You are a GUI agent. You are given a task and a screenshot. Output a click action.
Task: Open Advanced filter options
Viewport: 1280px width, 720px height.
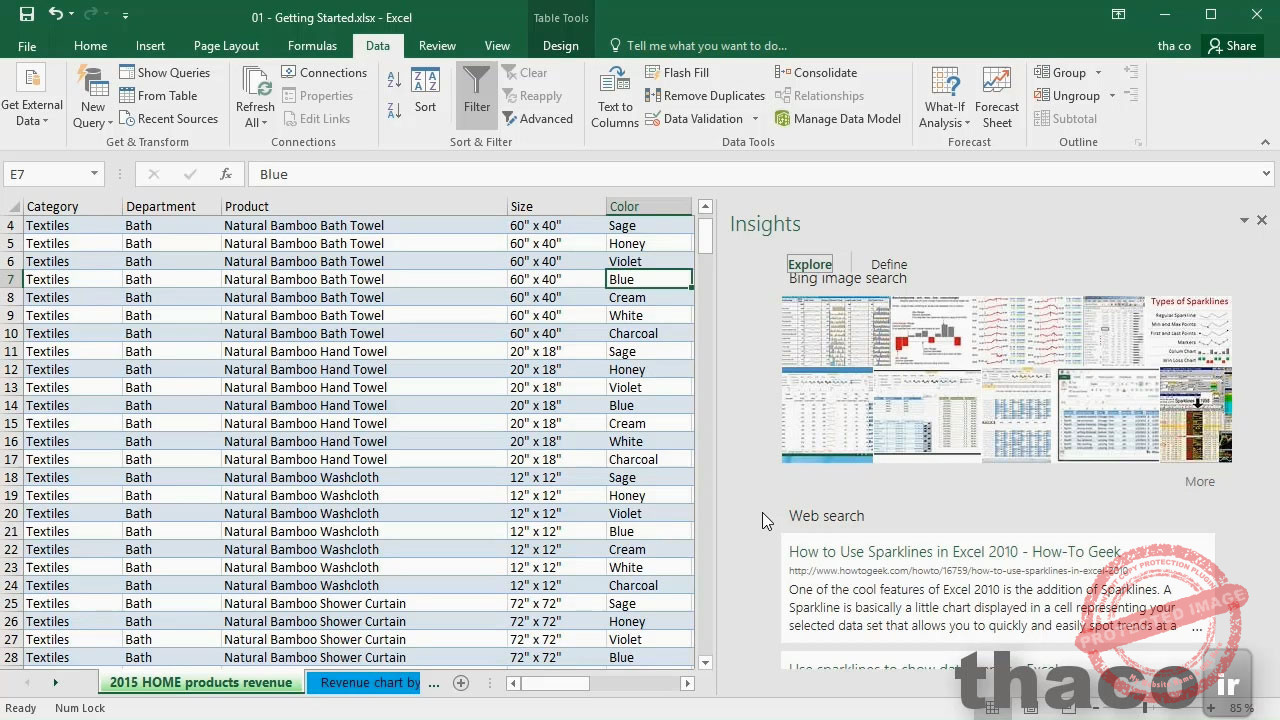tap(538, 119)
